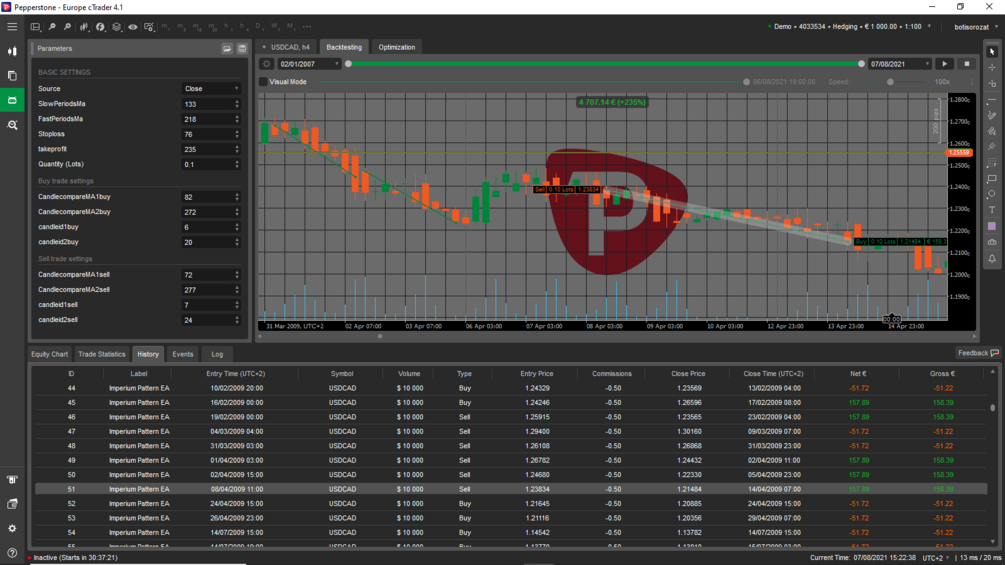Click the settings gear in left sidebar
Viewport: 1005px width, 565px height.
pos(12,528)
